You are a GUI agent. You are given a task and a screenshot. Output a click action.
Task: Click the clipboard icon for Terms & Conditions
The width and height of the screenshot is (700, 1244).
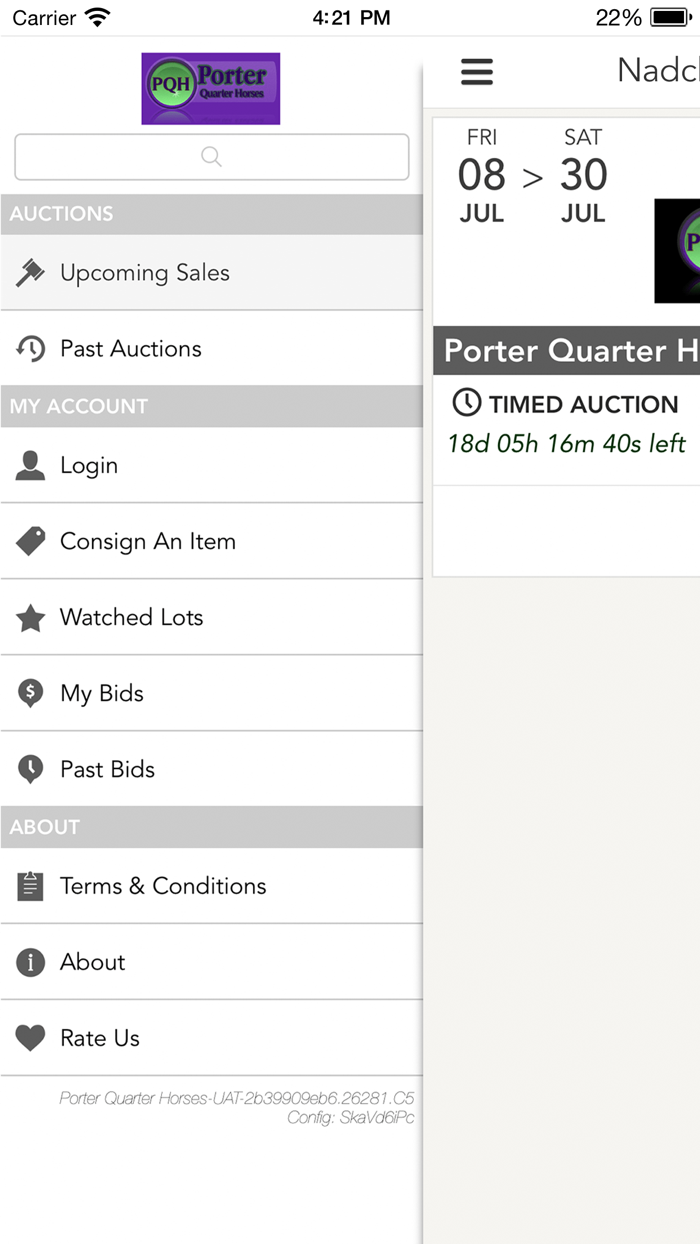tap(30, 886)
